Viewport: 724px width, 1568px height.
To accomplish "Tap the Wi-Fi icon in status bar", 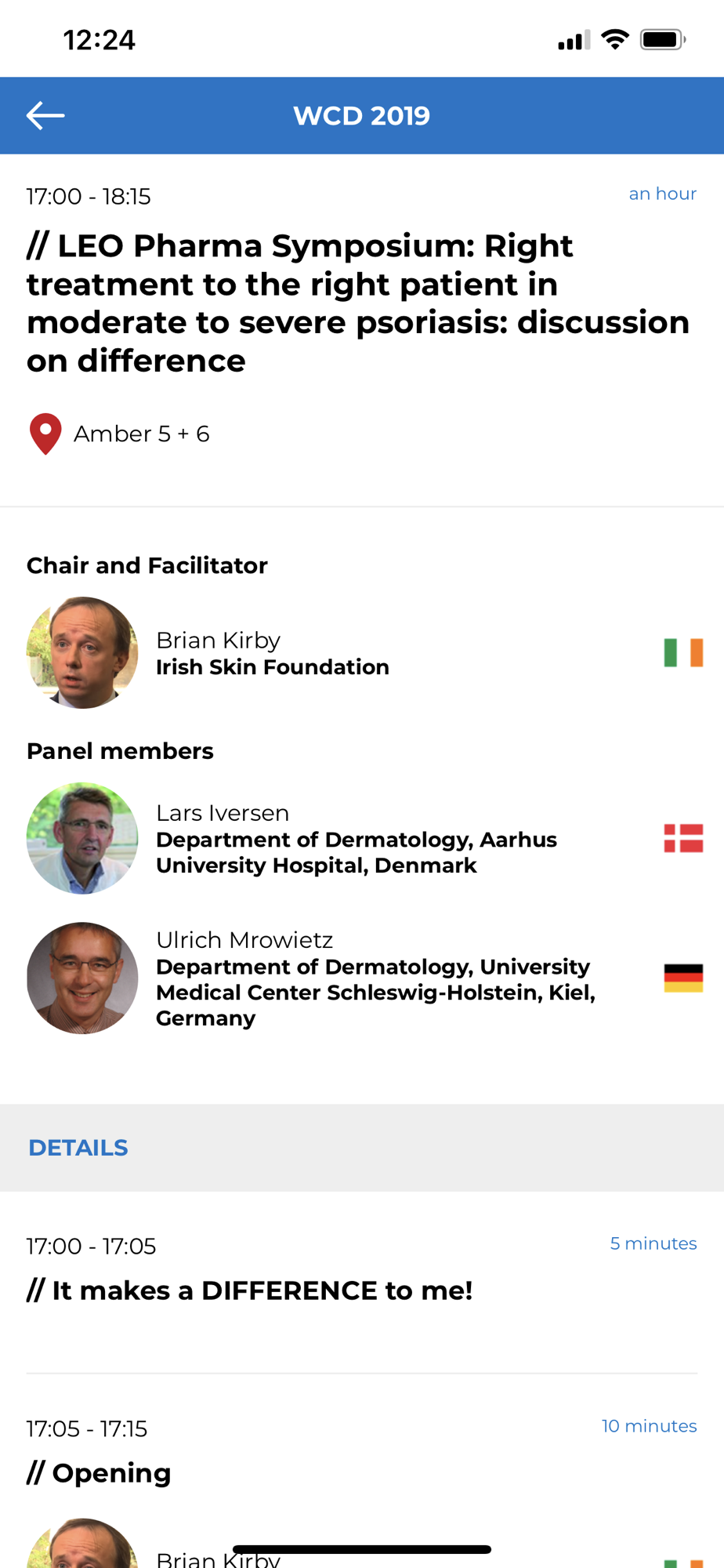I will 615,39.
